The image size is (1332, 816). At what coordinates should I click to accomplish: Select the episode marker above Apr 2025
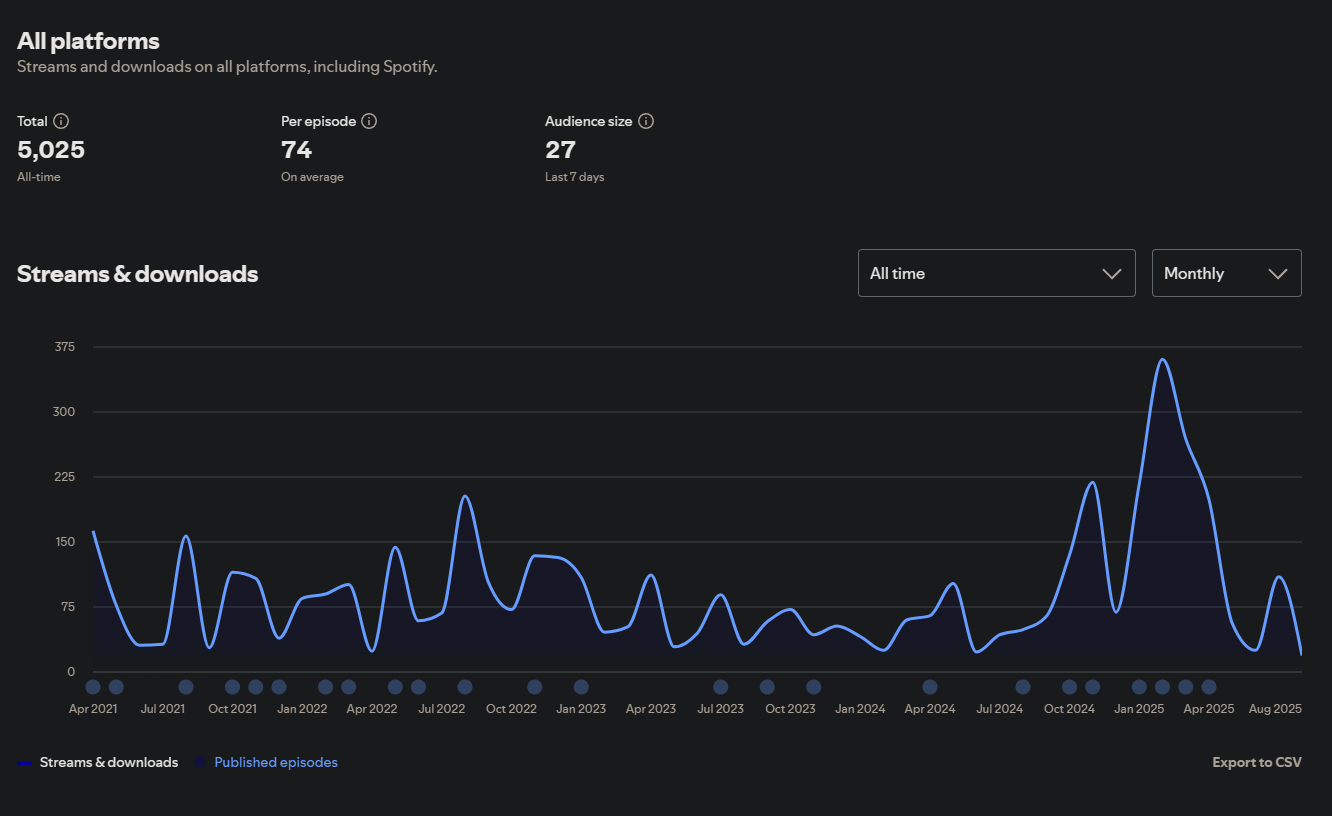click(1209, 687)
